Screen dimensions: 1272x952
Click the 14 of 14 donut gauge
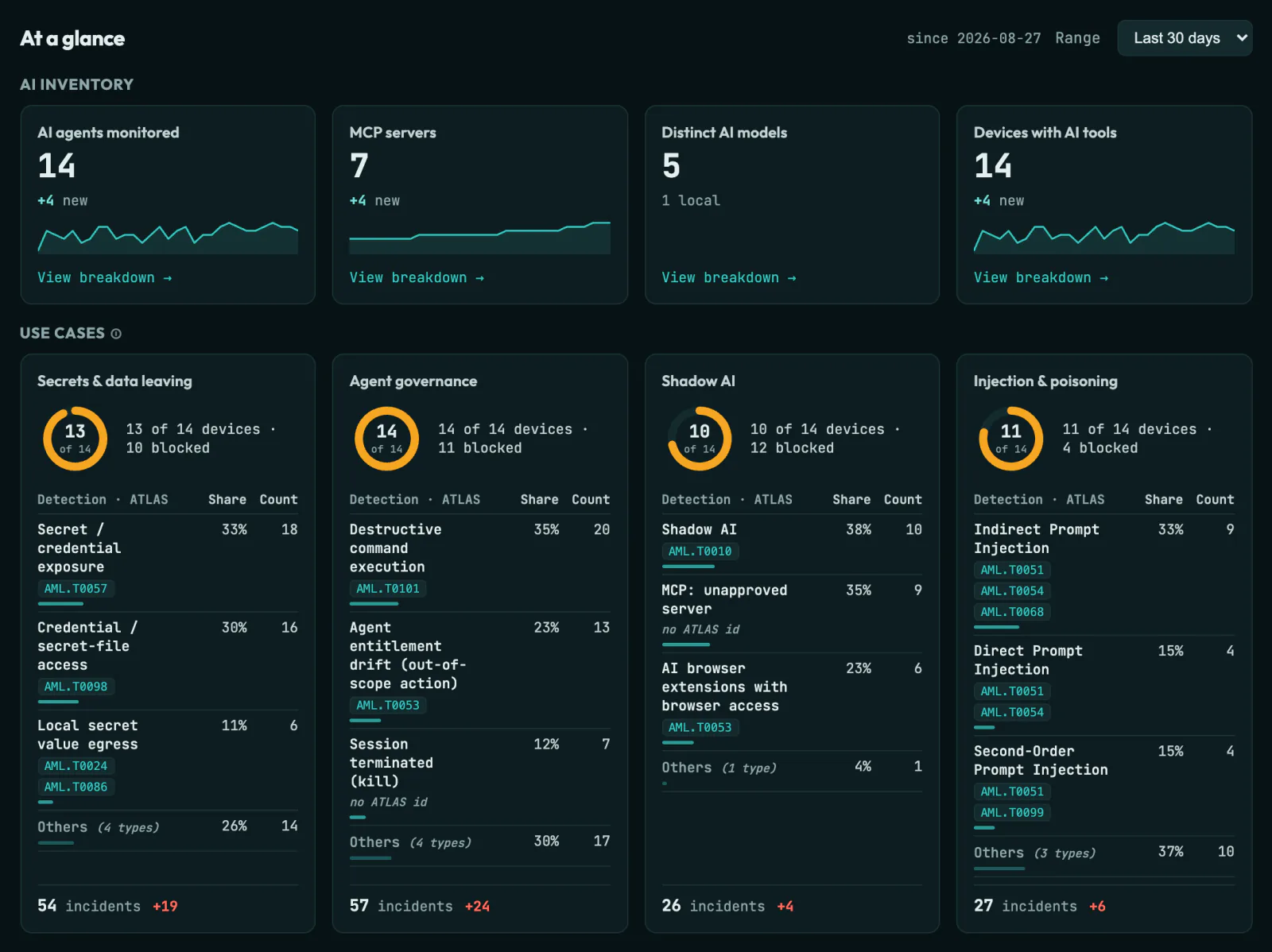[x=387, y=439]
